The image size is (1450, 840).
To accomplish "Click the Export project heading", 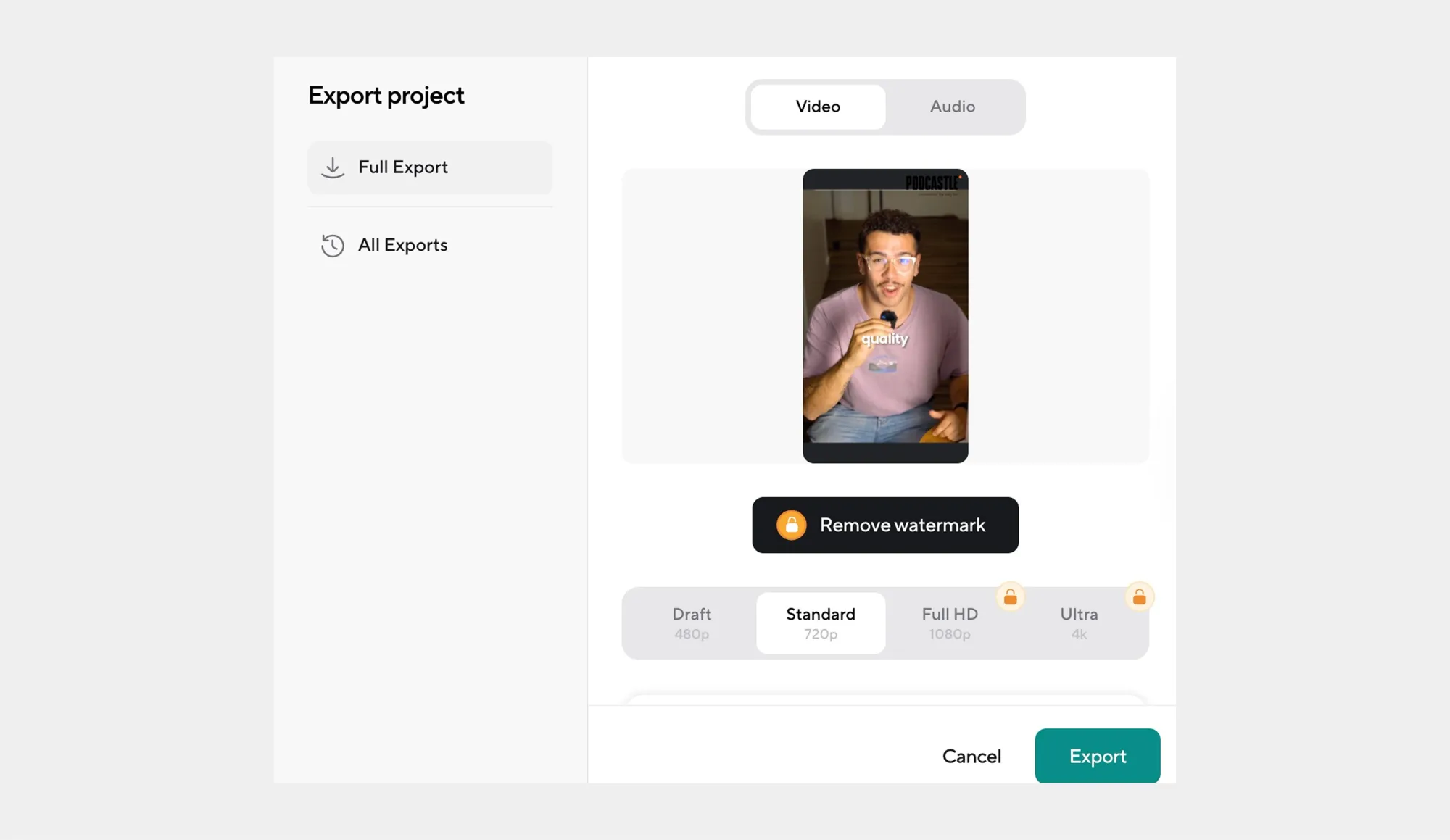I will (386, 96).
